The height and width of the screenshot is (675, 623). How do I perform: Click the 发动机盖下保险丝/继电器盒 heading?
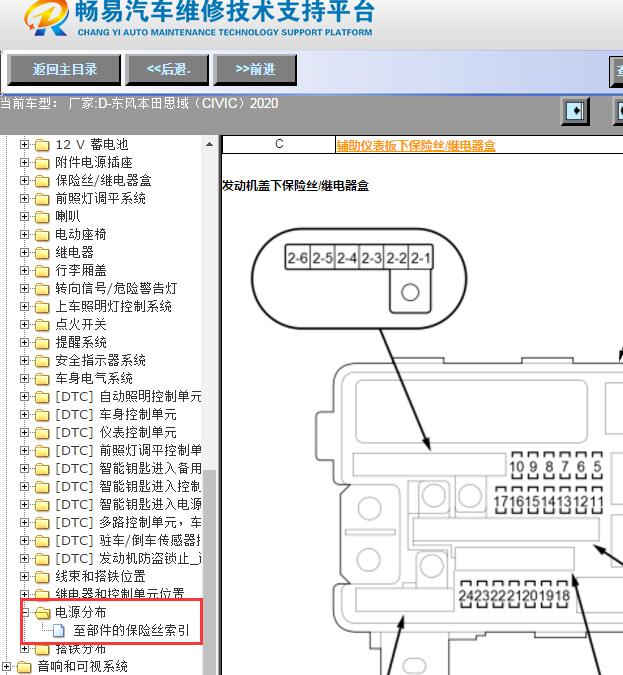(295, 186)
